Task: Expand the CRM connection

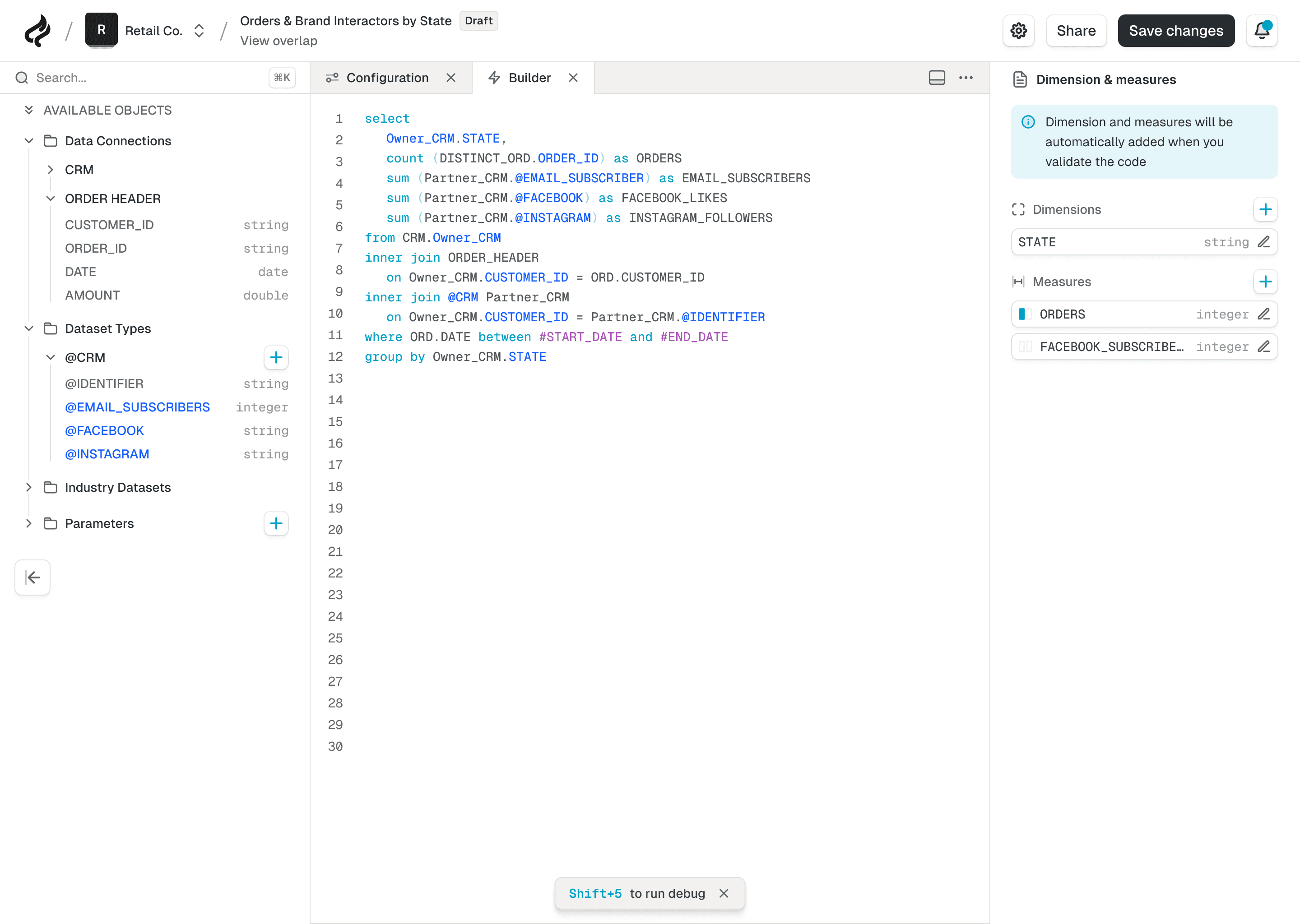Action: click(50, 170)
